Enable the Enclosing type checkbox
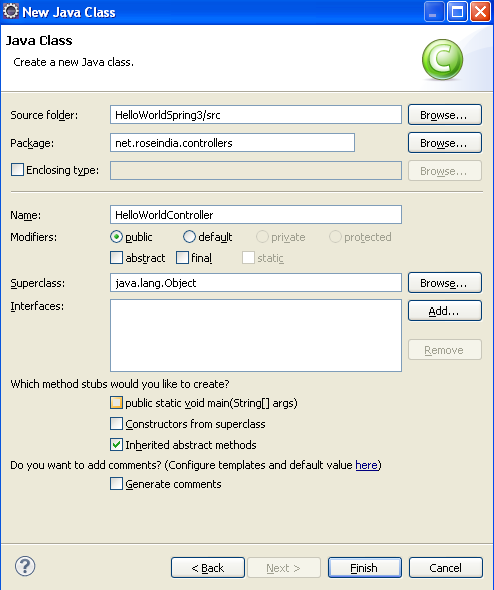The image size is (494, 590). tap(17, 170)
